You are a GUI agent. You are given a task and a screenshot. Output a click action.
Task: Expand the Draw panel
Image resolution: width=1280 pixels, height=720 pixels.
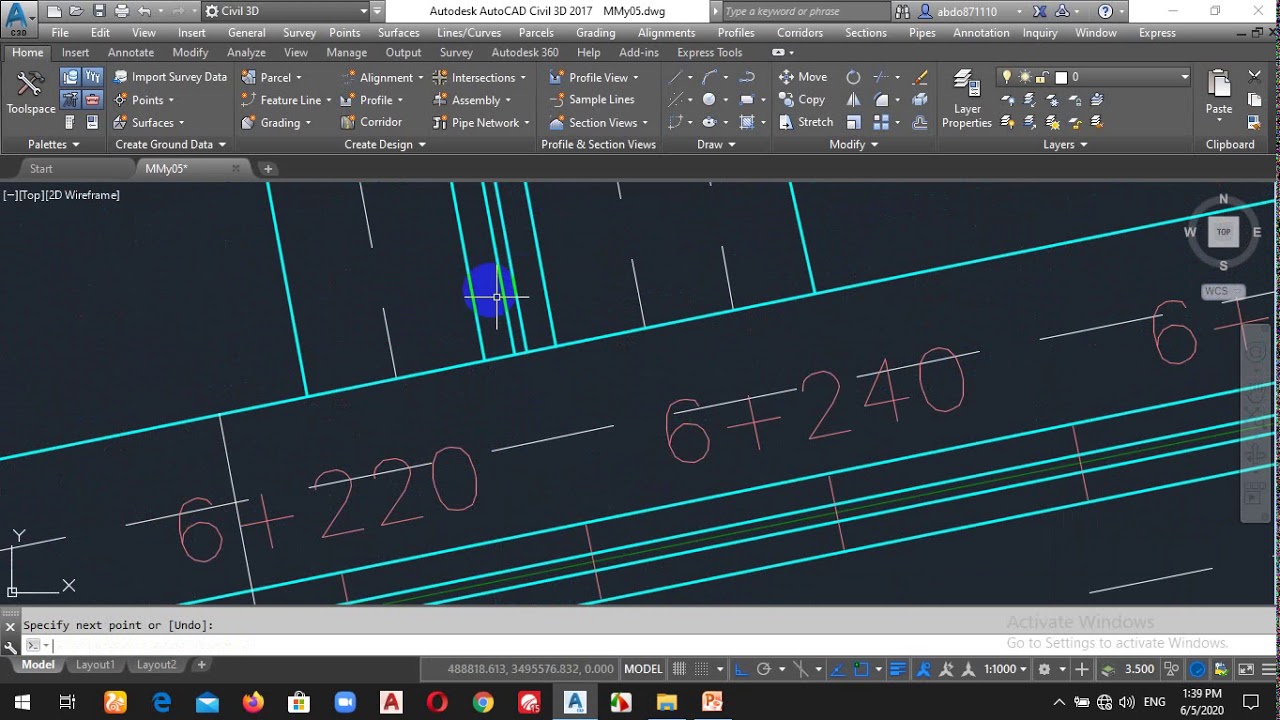(716, 145)
